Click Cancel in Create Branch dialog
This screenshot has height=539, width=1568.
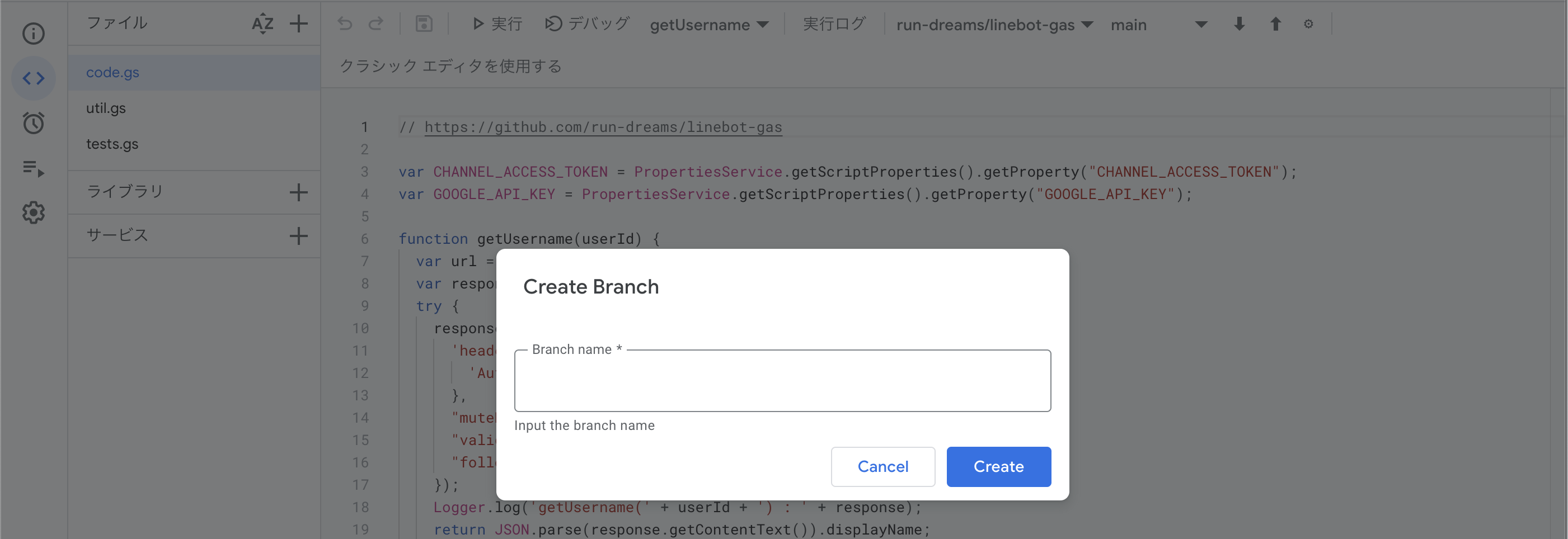[x=882, y=467]
